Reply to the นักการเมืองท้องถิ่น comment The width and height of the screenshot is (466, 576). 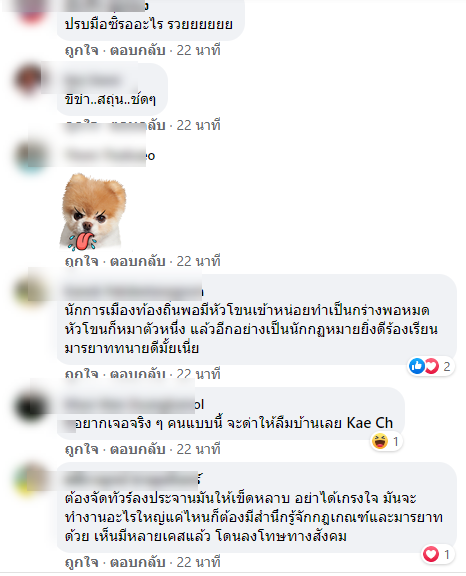(x=138, y=374)
